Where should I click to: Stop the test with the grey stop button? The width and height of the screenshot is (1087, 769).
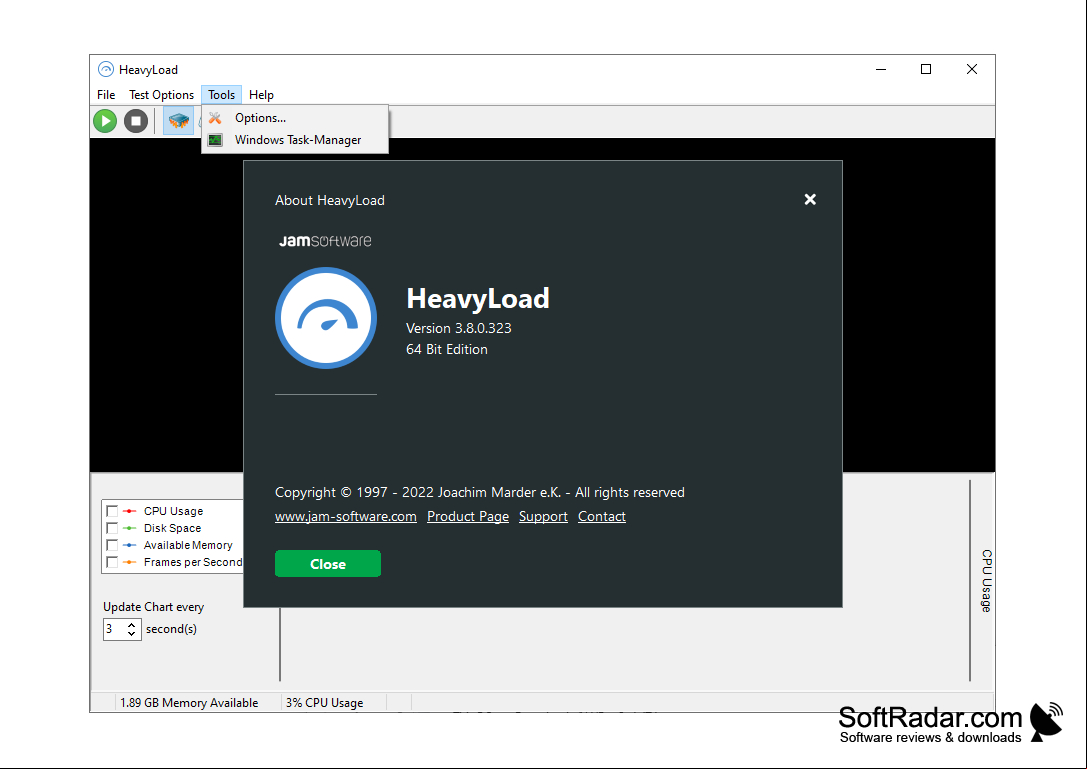click(x=136, y=121)
